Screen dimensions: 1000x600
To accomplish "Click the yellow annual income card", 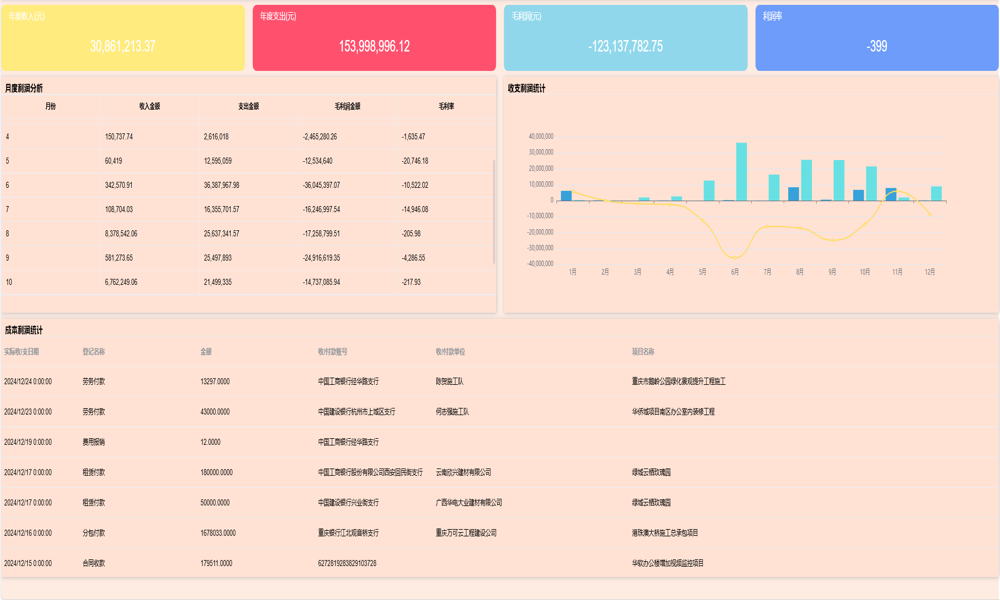I will click(123, 38).
